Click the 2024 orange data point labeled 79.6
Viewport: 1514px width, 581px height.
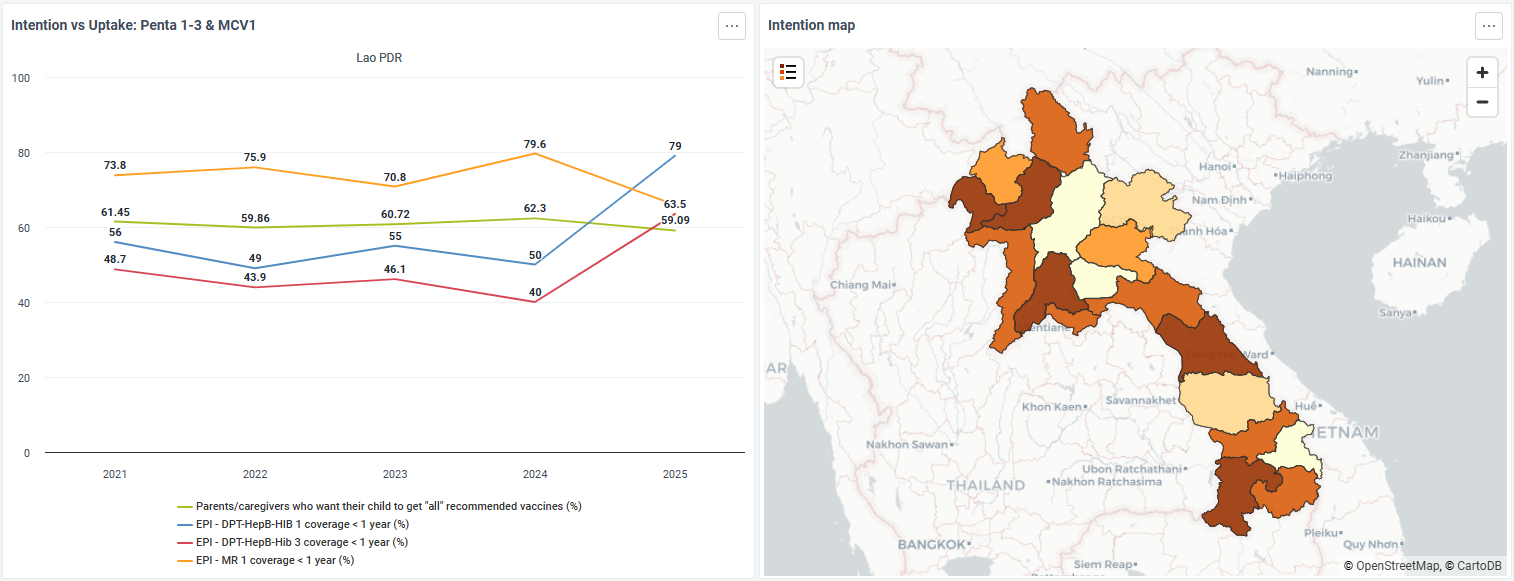(535, 153)
